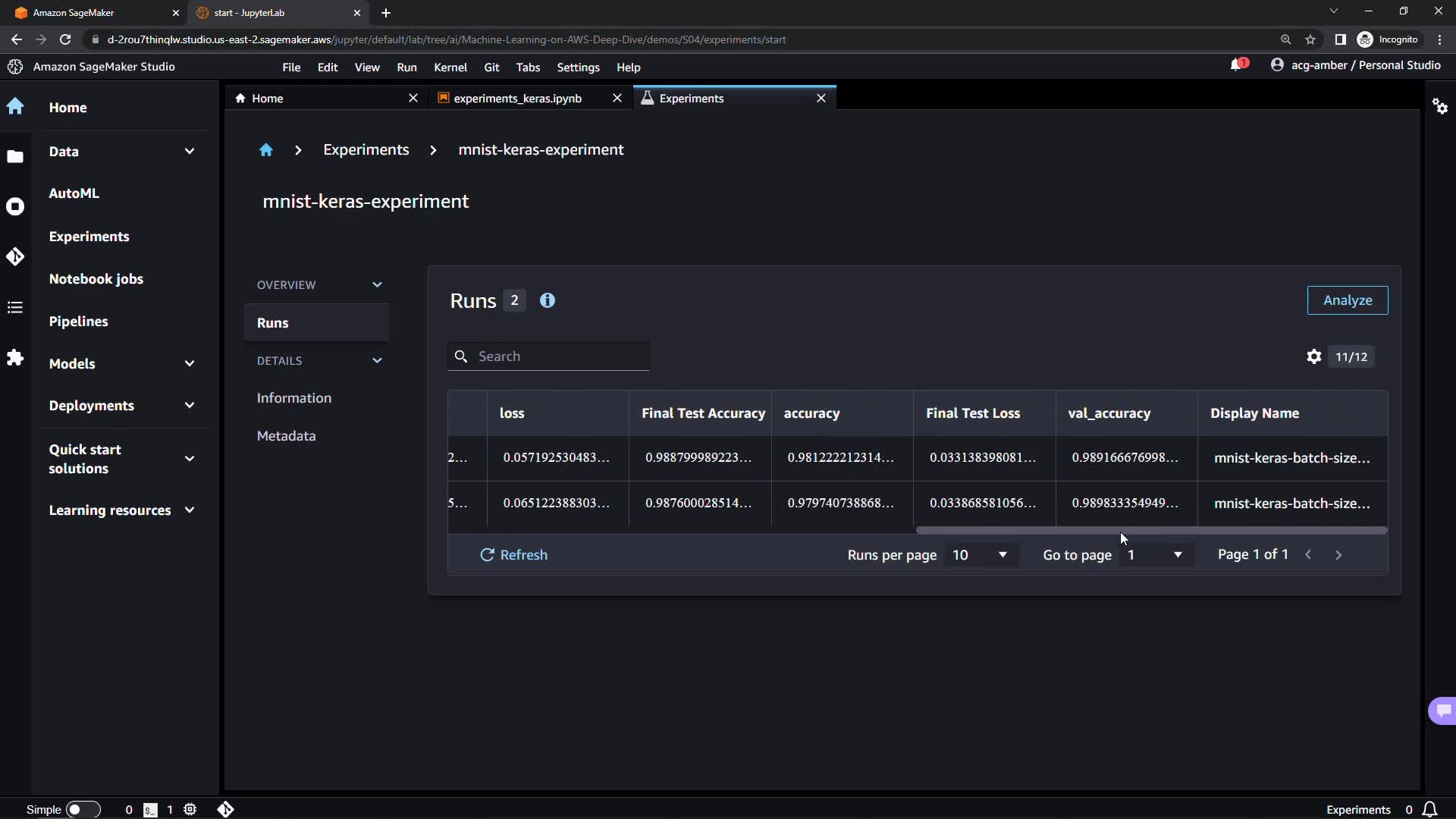Open running terminals and kernels icon
Viewport: 1456px width, 819px height.
(15, 206)
